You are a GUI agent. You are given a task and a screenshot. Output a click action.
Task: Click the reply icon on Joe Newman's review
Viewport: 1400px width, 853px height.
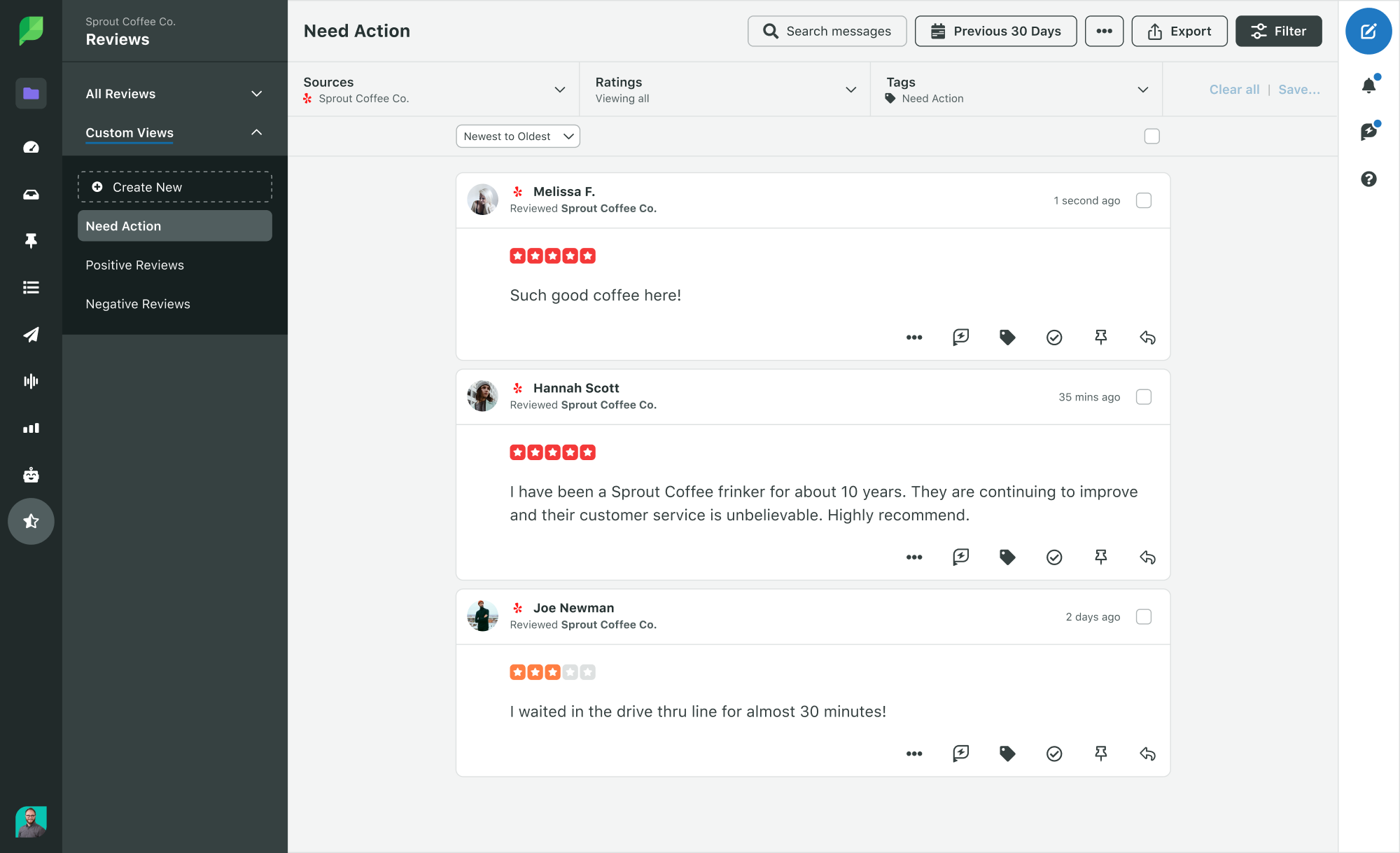[1148, 754]
